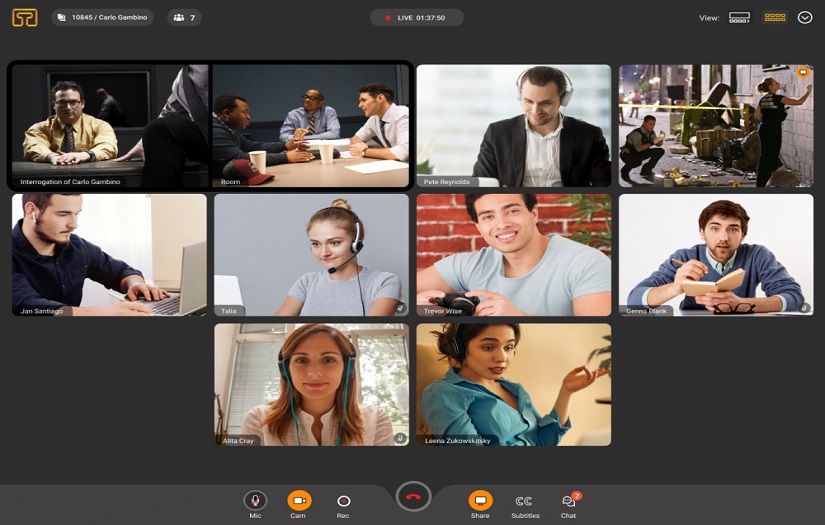Open the Chat with 7 unread messages

point(569,501)
